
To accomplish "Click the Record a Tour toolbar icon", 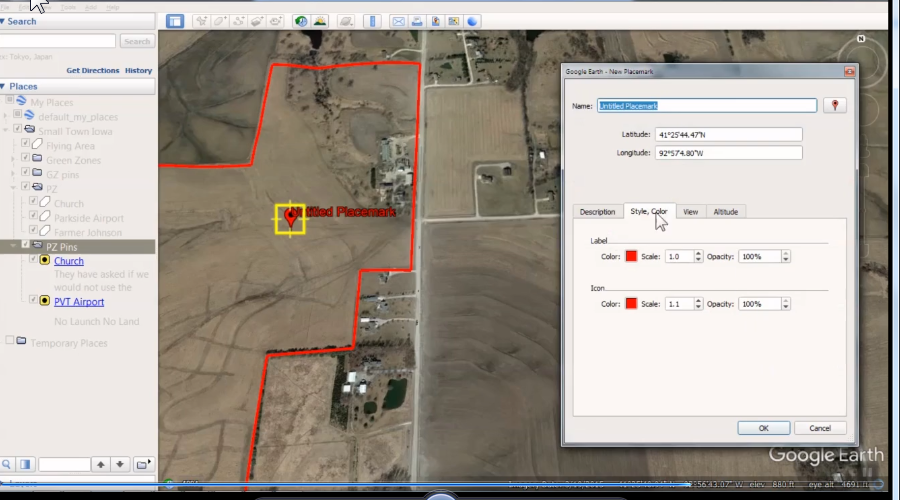I will tap(276, 21).
